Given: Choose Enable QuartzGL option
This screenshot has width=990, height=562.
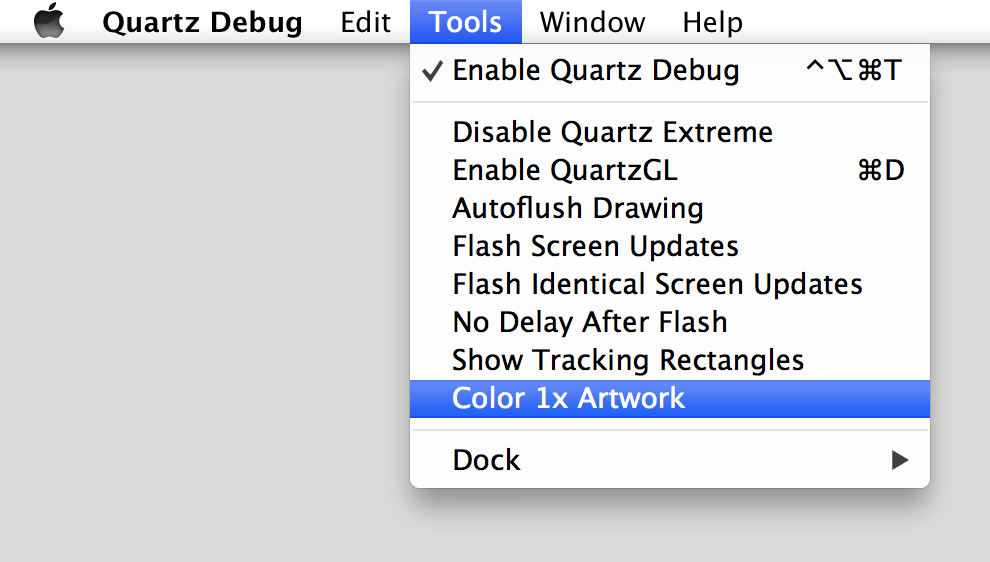Looking at the screenshot, I should [565, 171].
